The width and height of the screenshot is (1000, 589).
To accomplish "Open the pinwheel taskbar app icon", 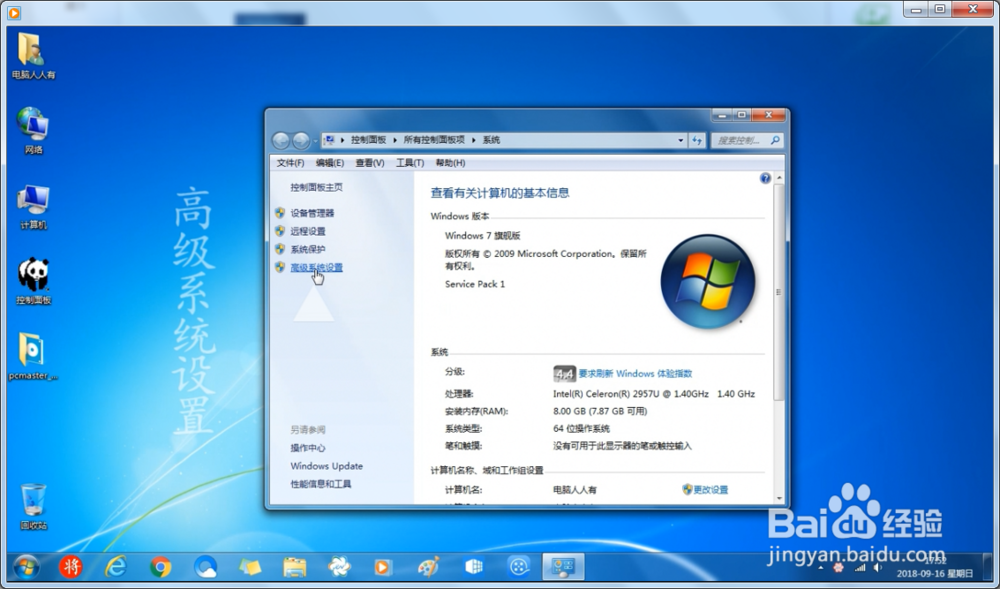I will click(x=339, y=566).
